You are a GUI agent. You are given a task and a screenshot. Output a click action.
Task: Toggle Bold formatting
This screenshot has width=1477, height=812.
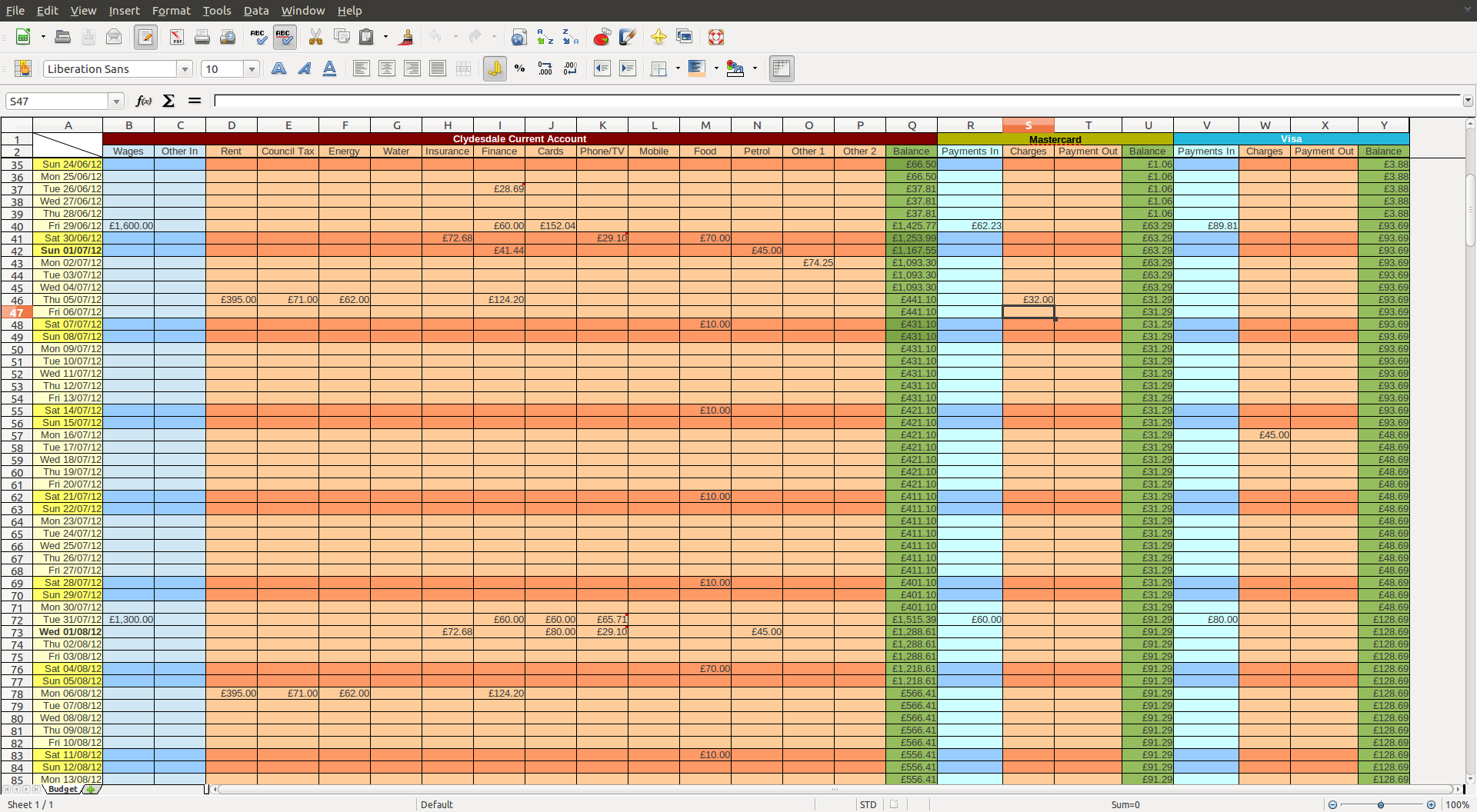[279, 68]
